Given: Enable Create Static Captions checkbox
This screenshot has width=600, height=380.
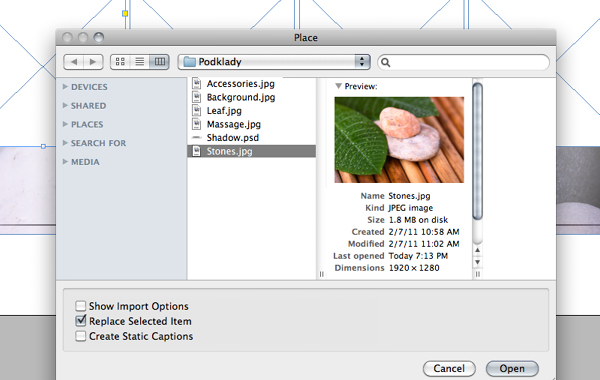Looking at the screenshot, I should [x=80, y=336].
